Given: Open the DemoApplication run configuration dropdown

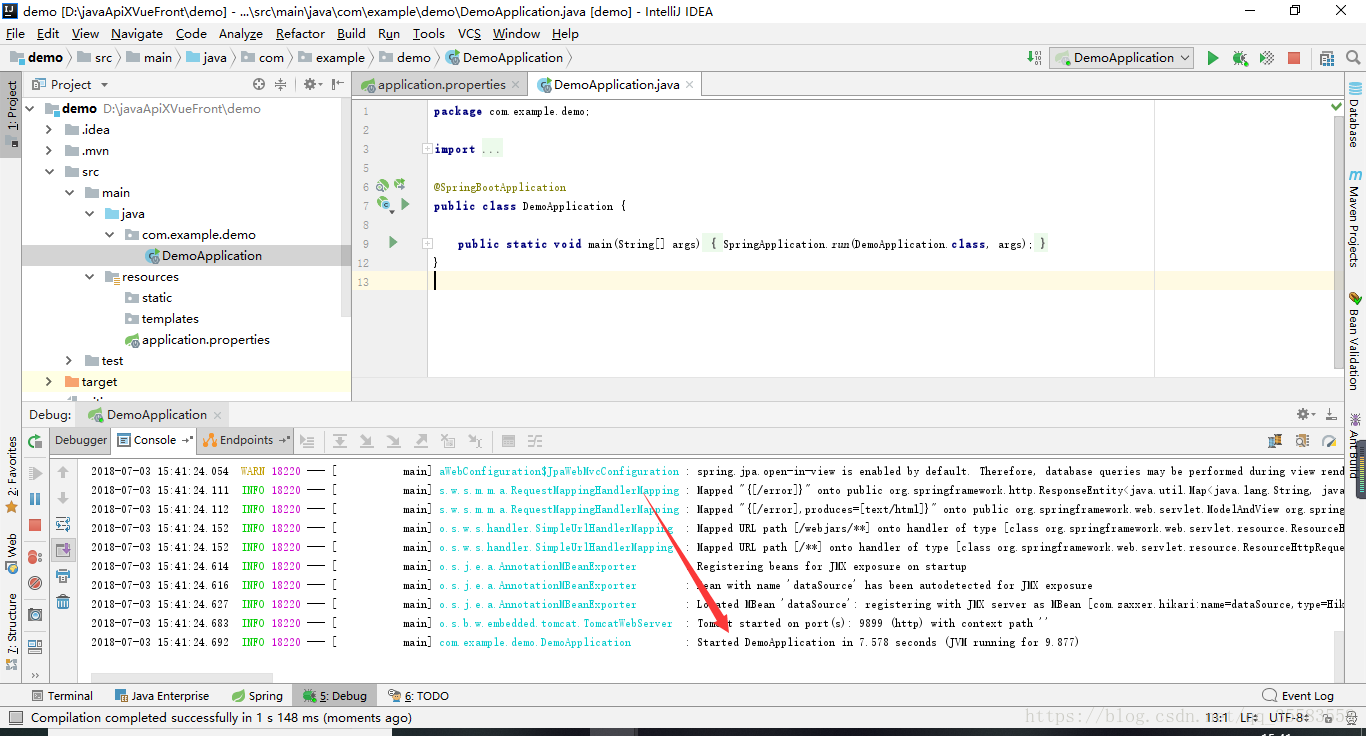Looking at the screenshot, I should [1121, 58].
